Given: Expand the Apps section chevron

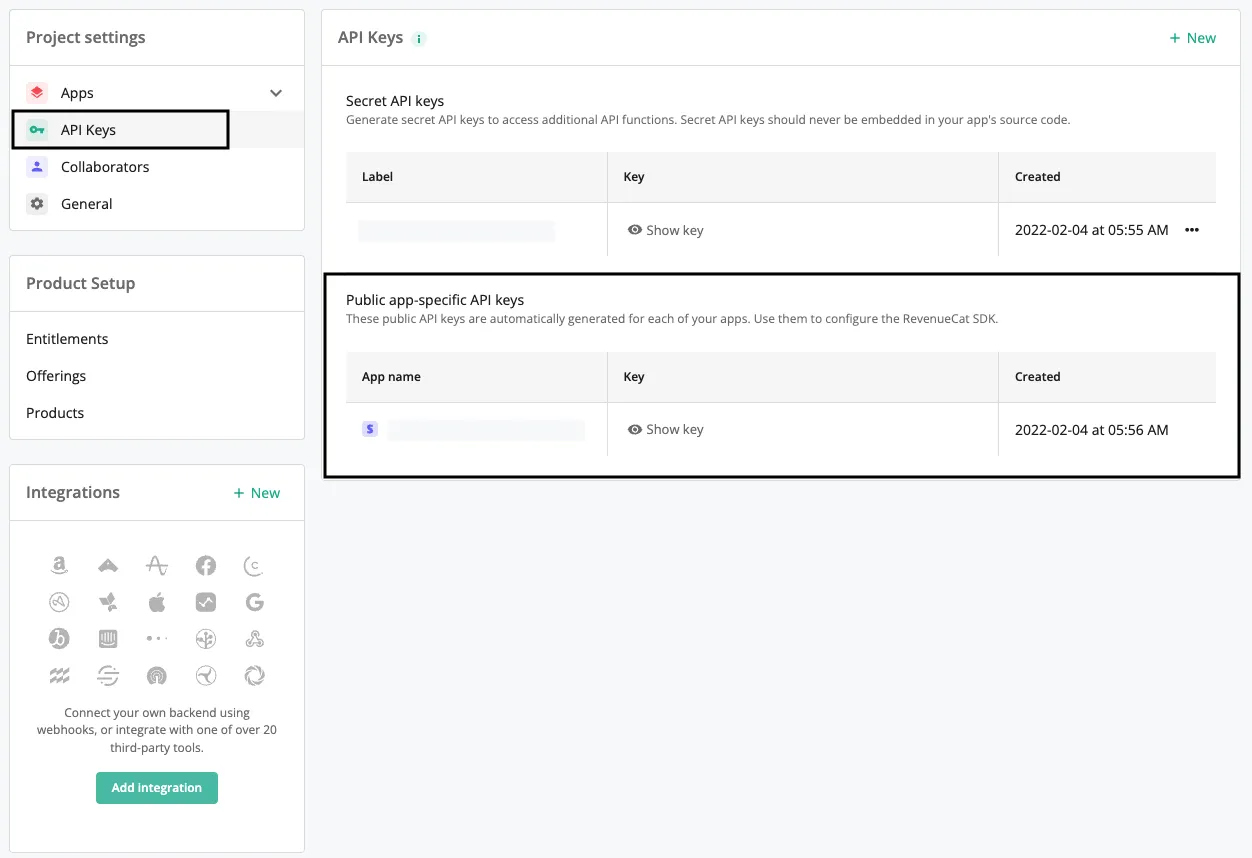Looking at the screenshot, I should 276,93.
